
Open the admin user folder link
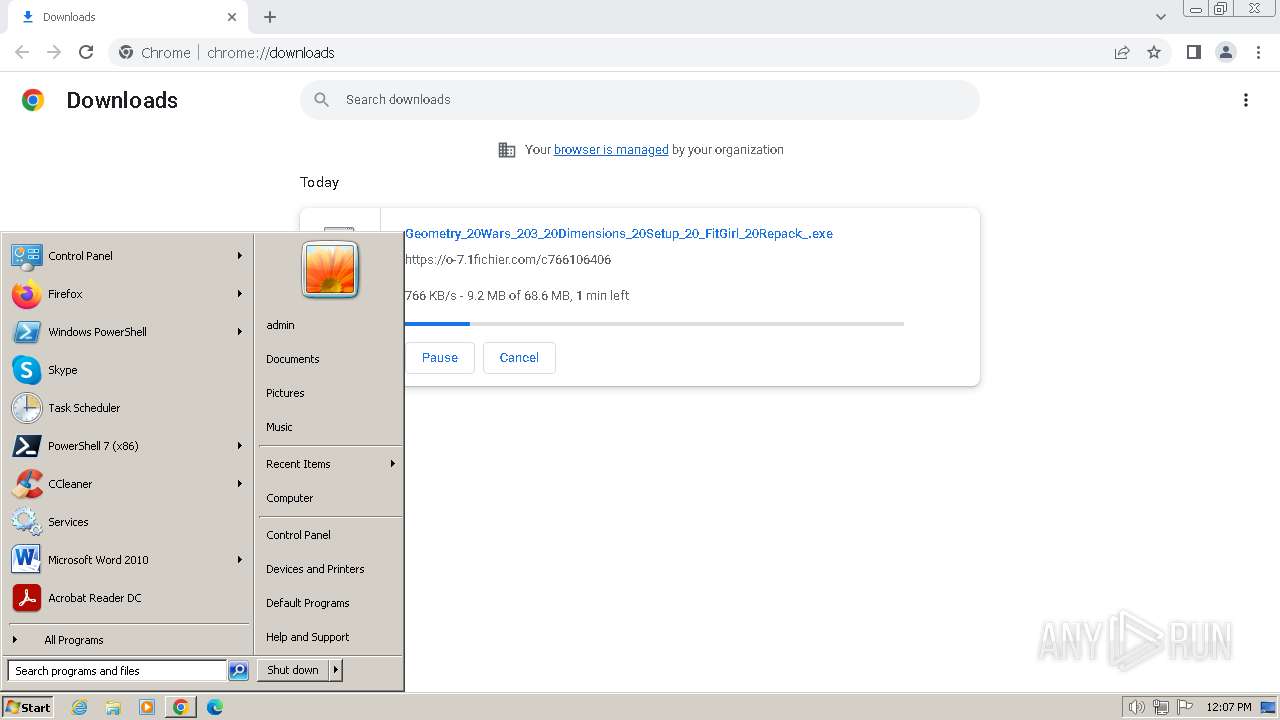[x=280, y=325]
